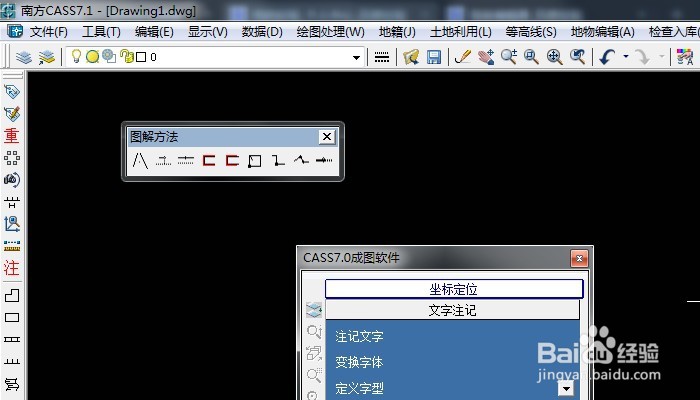The width and height of the screenshot is (700, 400).
Task: Open the 土地利用(L) menu
Action: coord(460,32)
